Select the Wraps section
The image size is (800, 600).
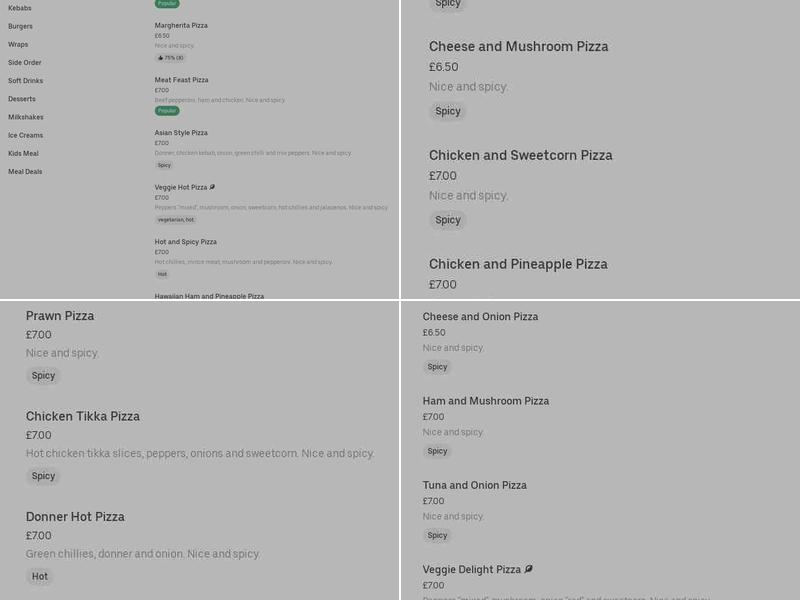point(17,44)
